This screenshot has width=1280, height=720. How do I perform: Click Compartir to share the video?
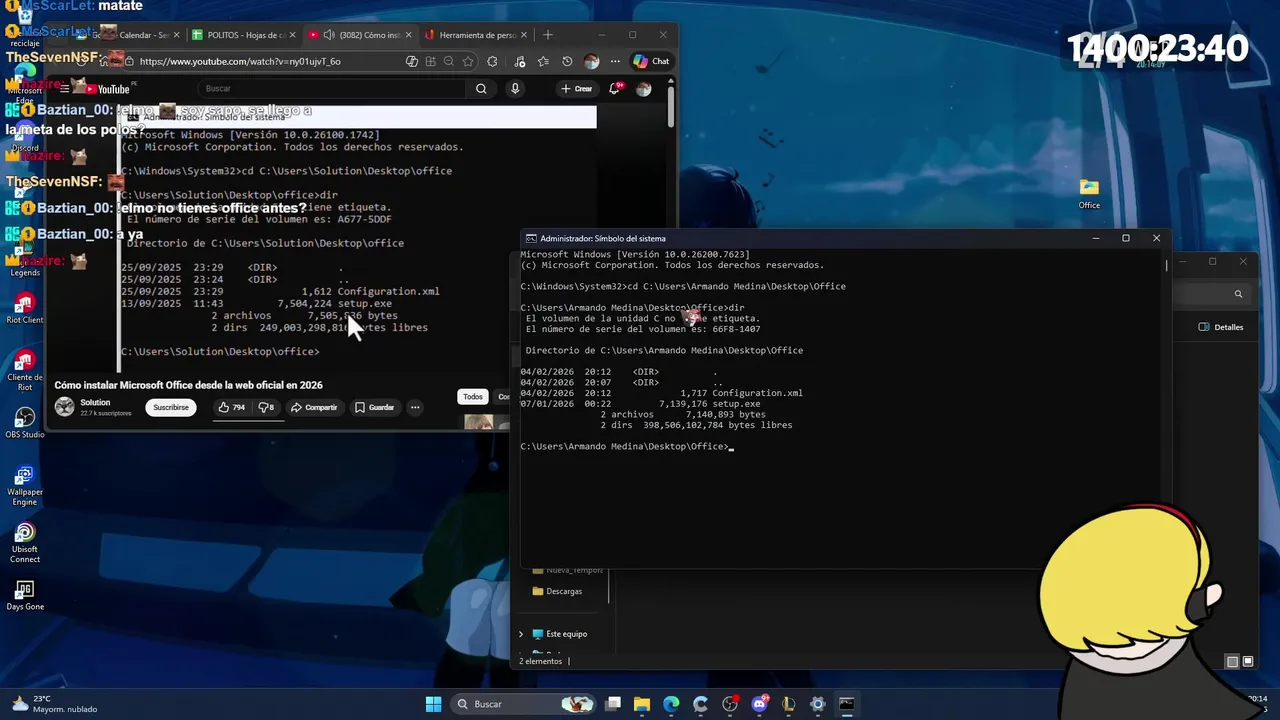[314, 407]
